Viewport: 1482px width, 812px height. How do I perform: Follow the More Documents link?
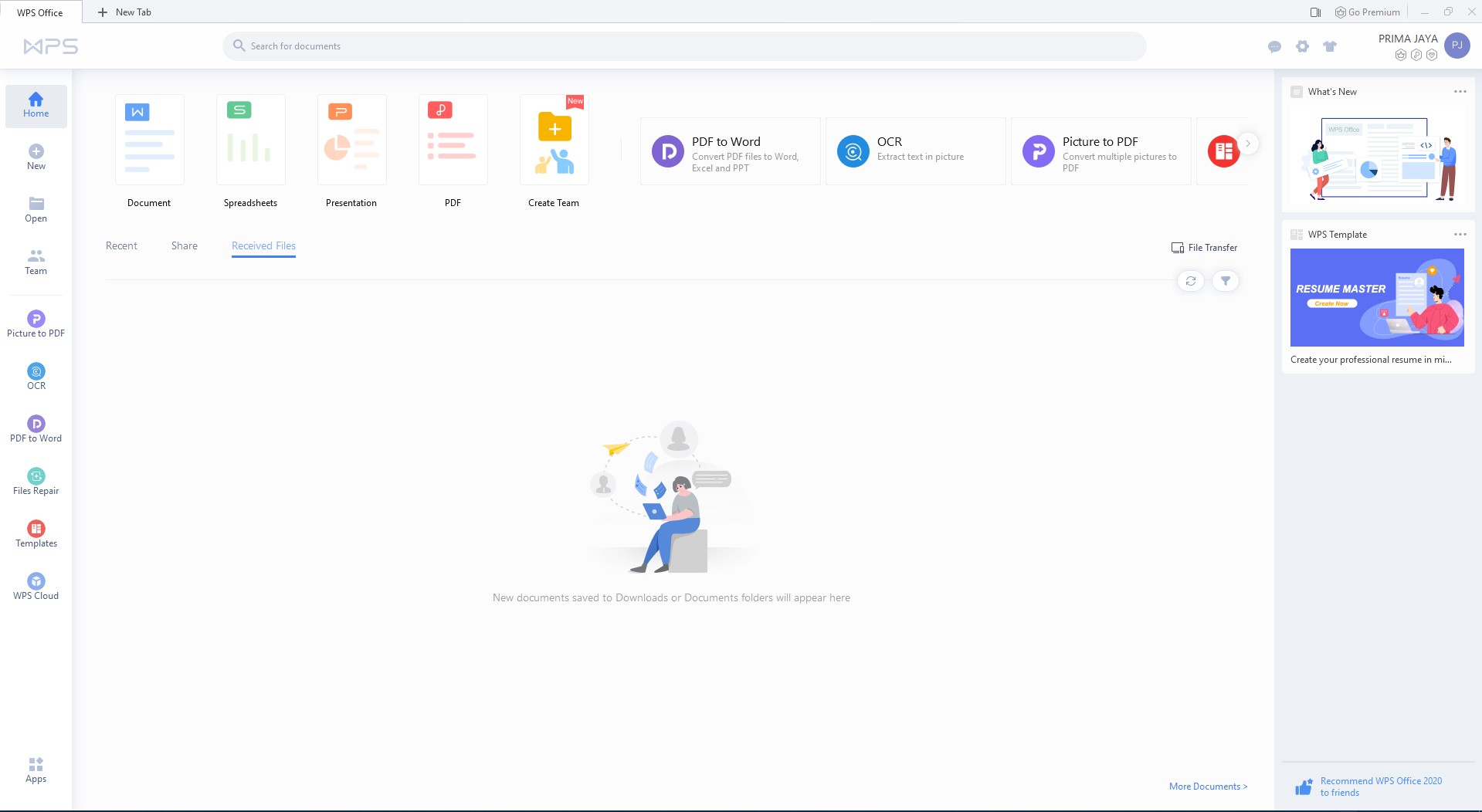pos(1209,787)
